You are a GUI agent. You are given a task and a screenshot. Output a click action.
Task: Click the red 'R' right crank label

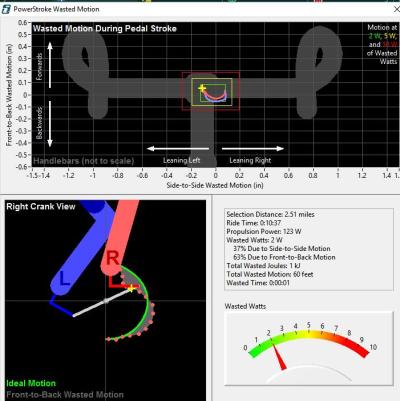(x=112, y=258)
